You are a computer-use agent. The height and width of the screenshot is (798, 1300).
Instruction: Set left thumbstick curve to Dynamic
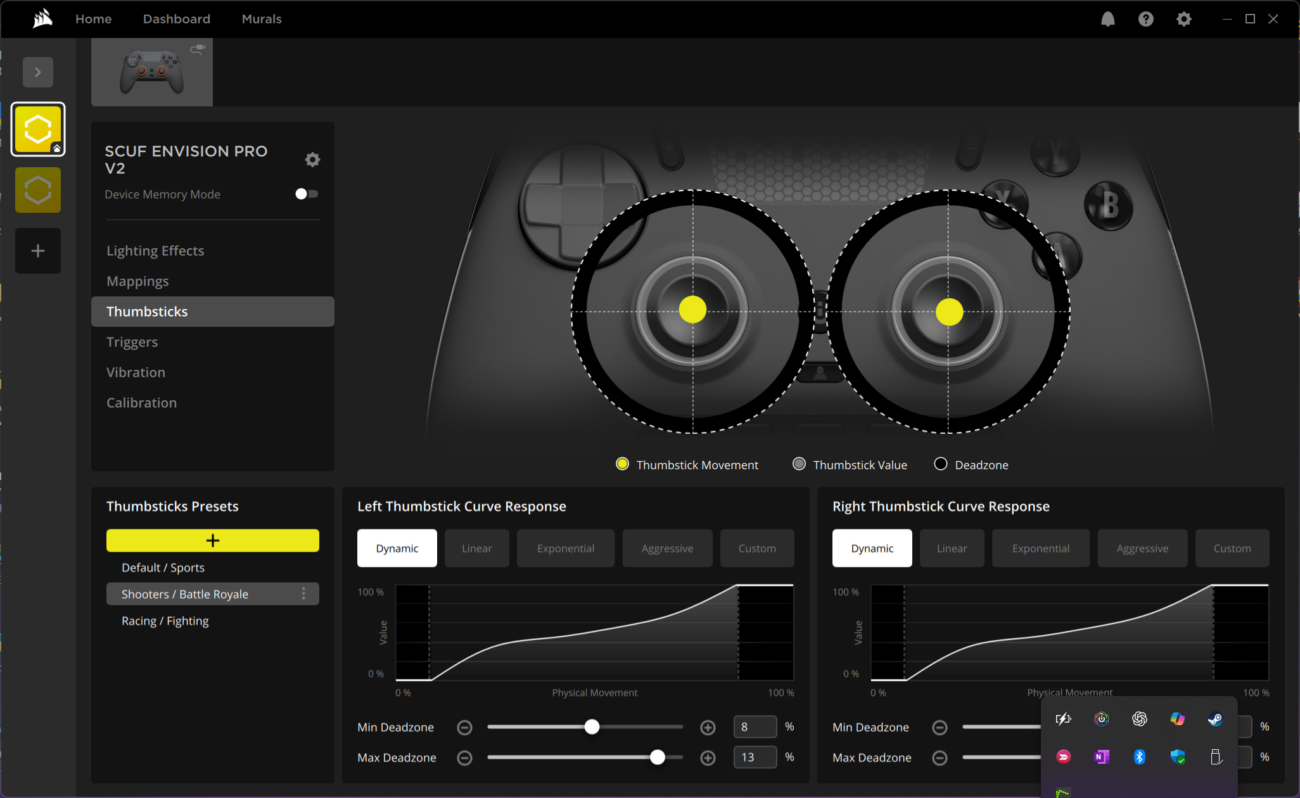(x=397, y=548)
